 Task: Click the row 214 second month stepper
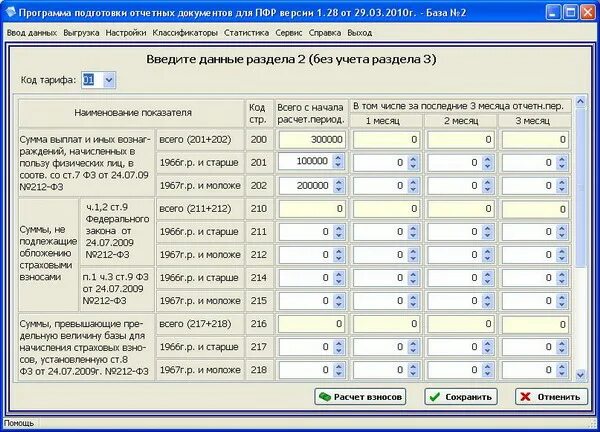pos(487,278)
